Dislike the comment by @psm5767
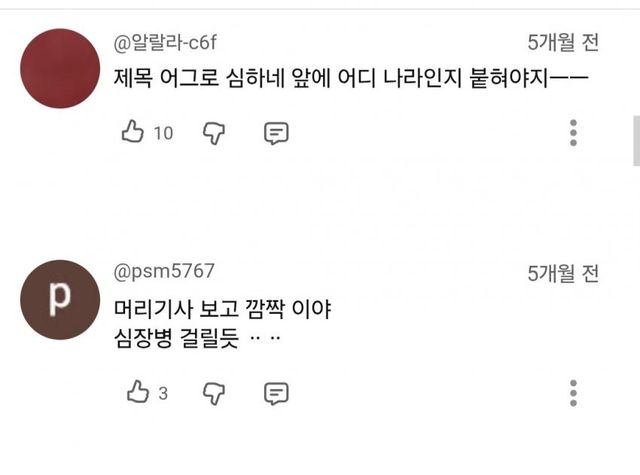This screenshot has width=640, height=475. (x=212, y=392)
